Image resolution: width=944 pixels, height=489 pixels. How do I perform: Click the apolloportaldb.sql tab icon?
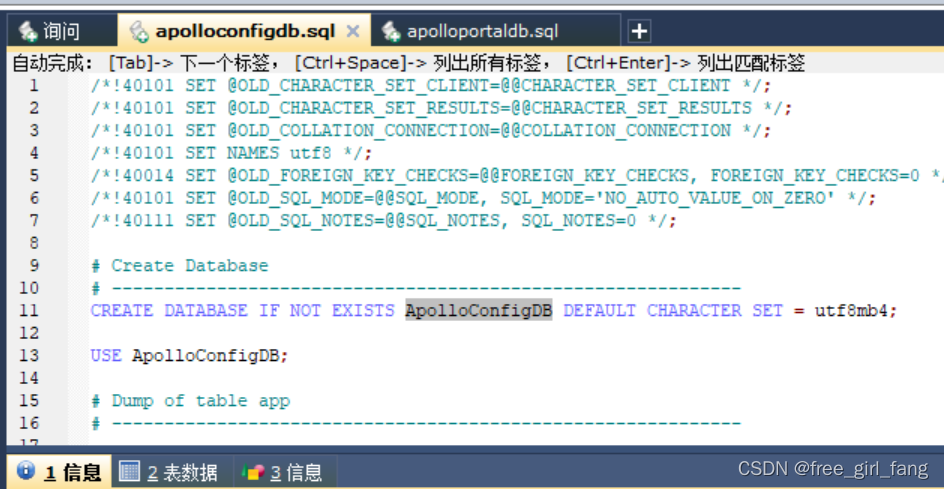[x=391, y=31]
